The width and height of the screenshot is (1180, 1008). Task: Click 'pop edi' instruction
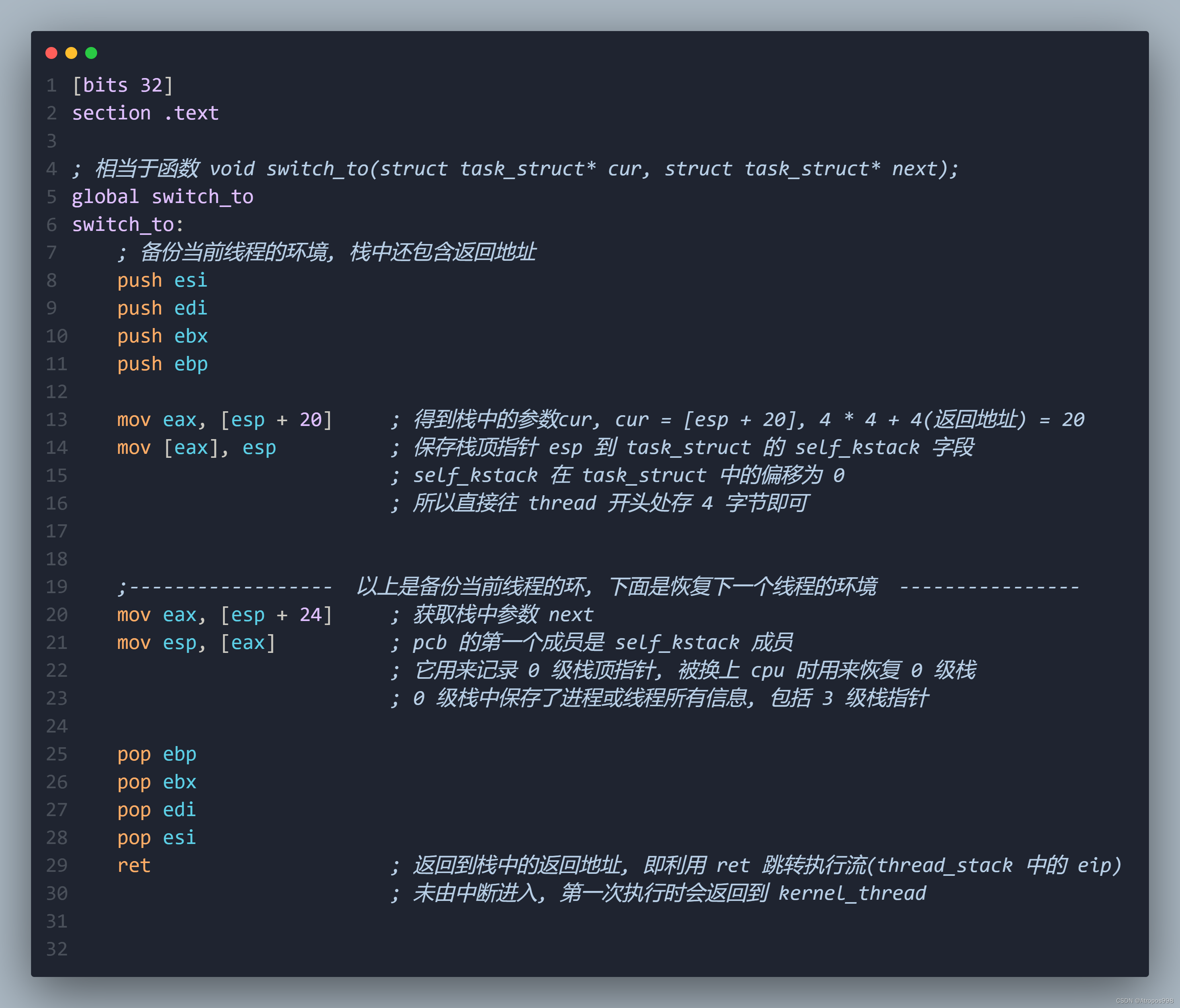[x=156, y=810]
